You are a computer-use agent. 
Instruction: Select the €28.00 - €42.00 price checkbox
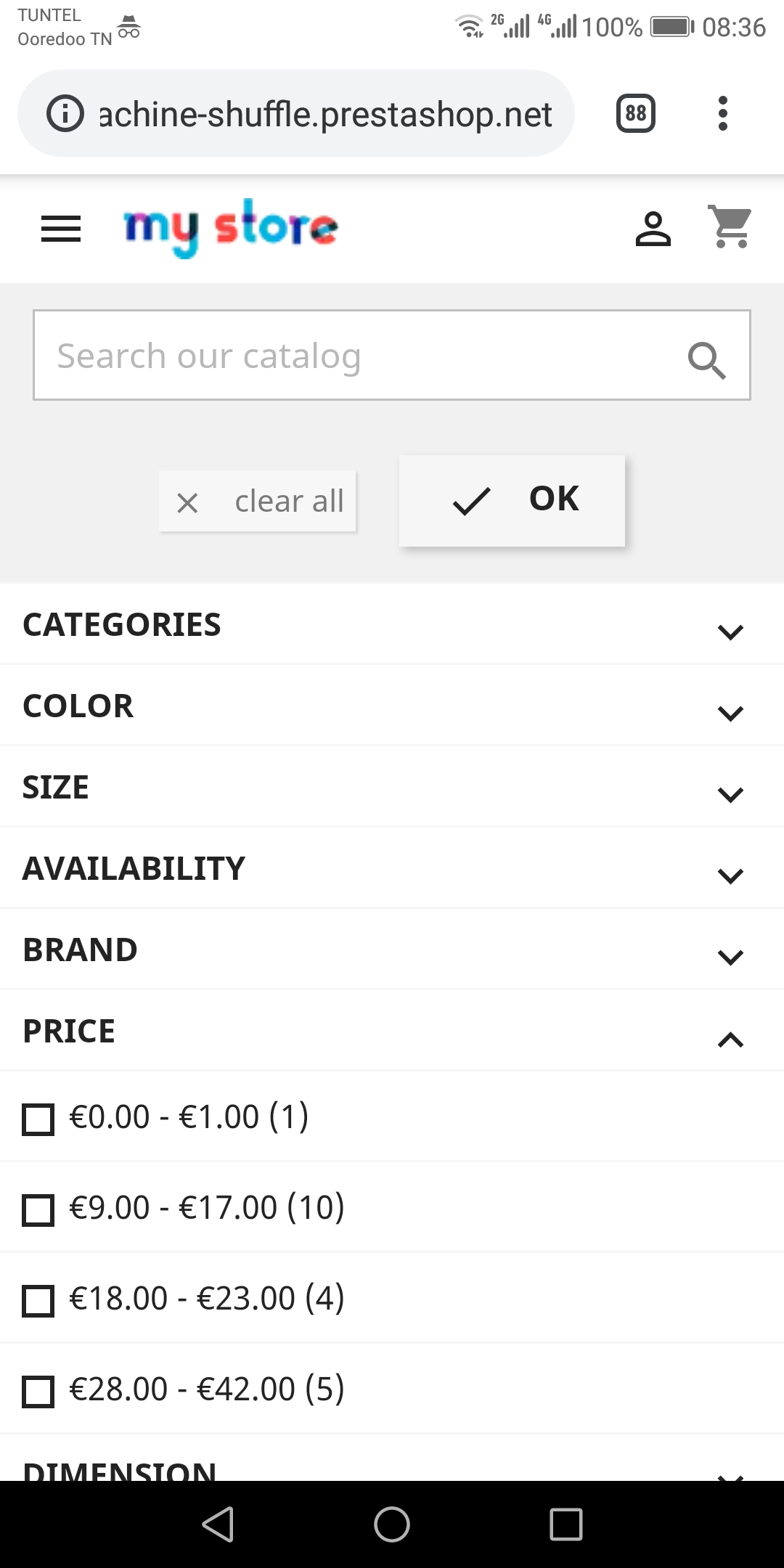click(38, 1391)
